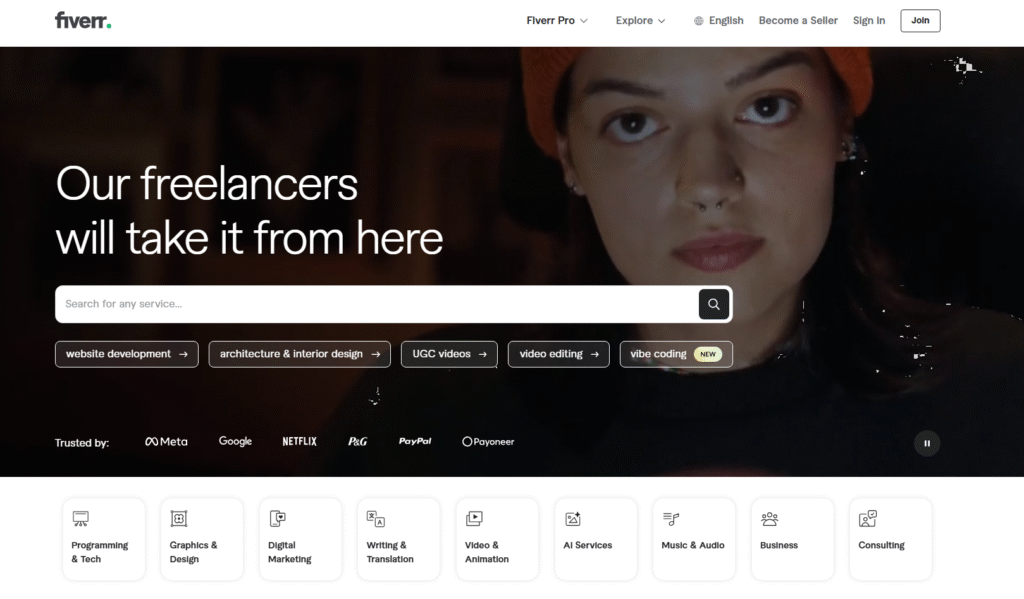Click the Writing & Translation label
Image resolution: width=1024 pixels, height=599 pixels.
point(390,552)
